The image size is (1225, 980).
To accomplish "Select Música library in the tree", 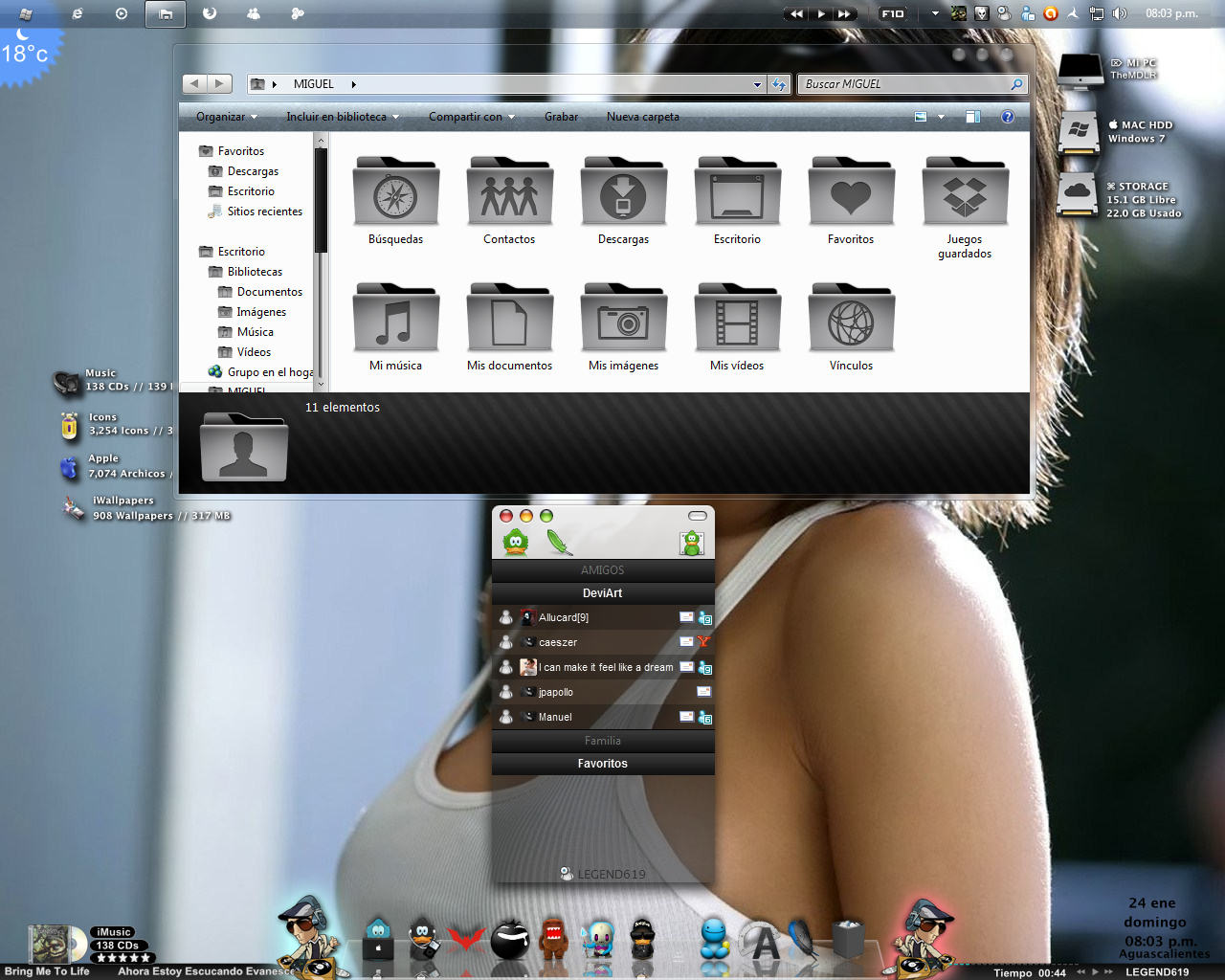I will [x=255, y=332].
